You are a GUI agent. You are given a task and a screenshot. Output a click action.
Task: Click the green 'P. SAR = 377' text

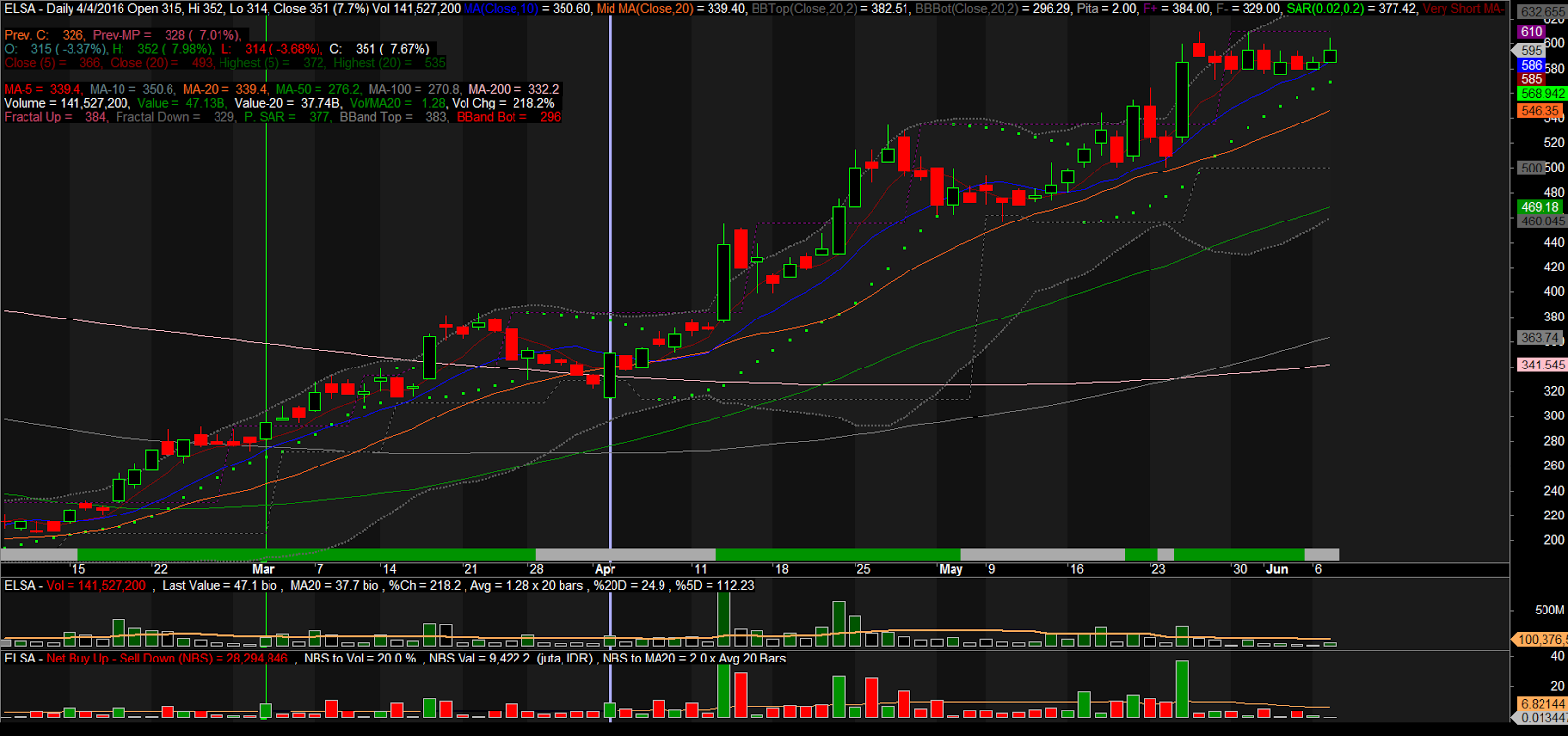coord(287,117)
